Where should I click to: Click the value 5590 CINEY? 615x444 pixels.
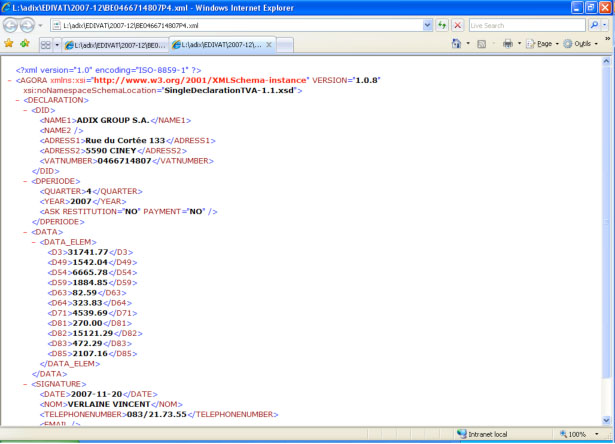tap(111, 151)
